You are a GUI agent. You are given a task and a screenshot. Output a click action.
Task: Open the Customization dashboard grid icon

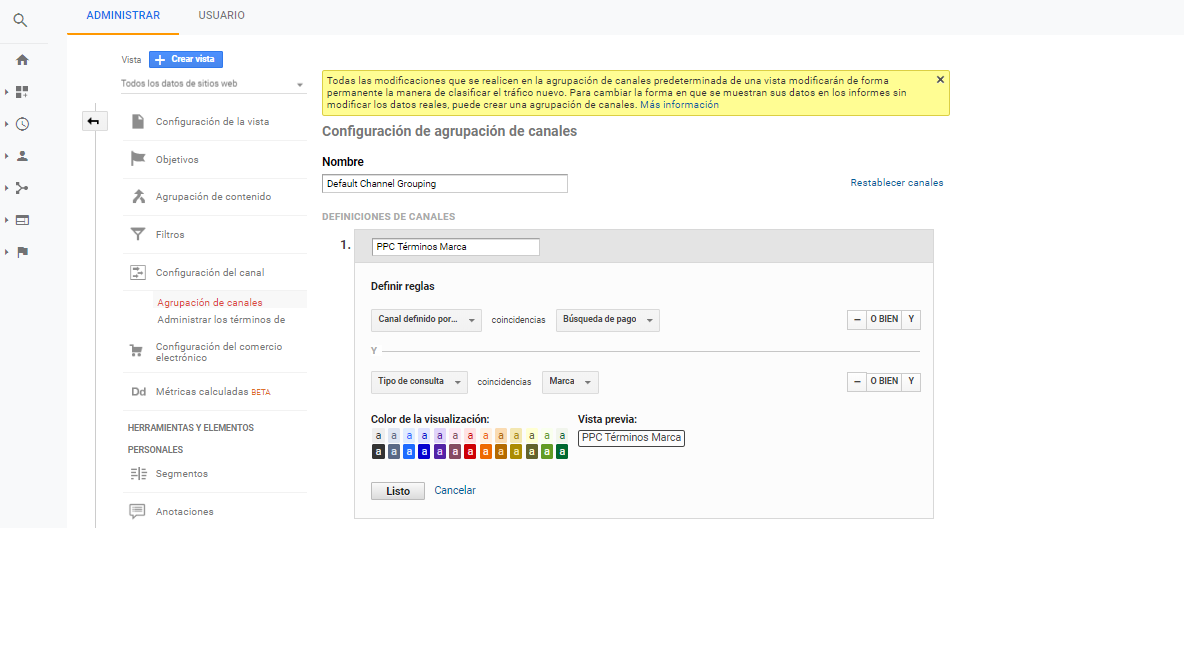pos(22,91)
